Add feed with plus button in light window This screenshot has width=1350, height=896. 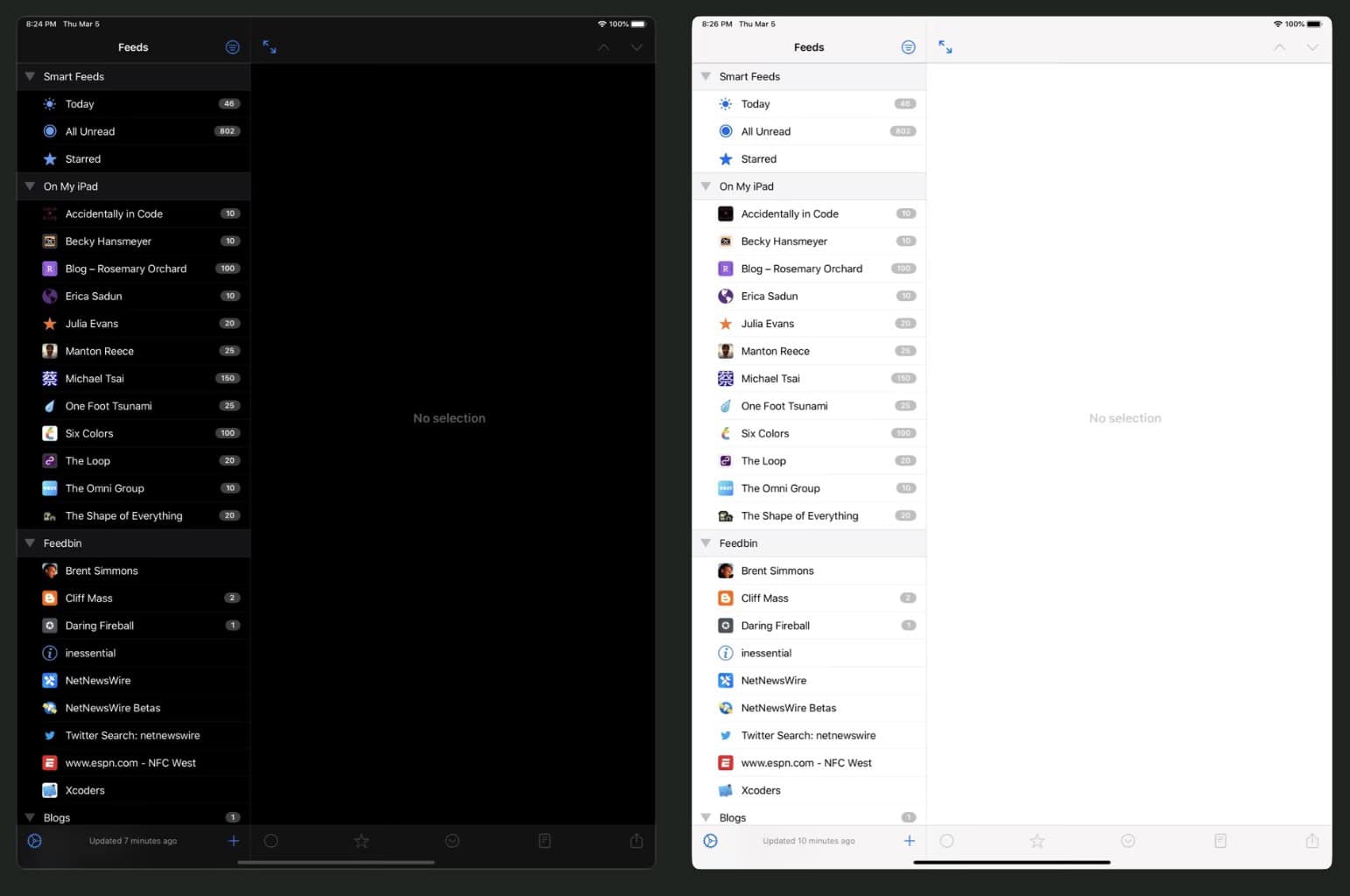(909, 841)
